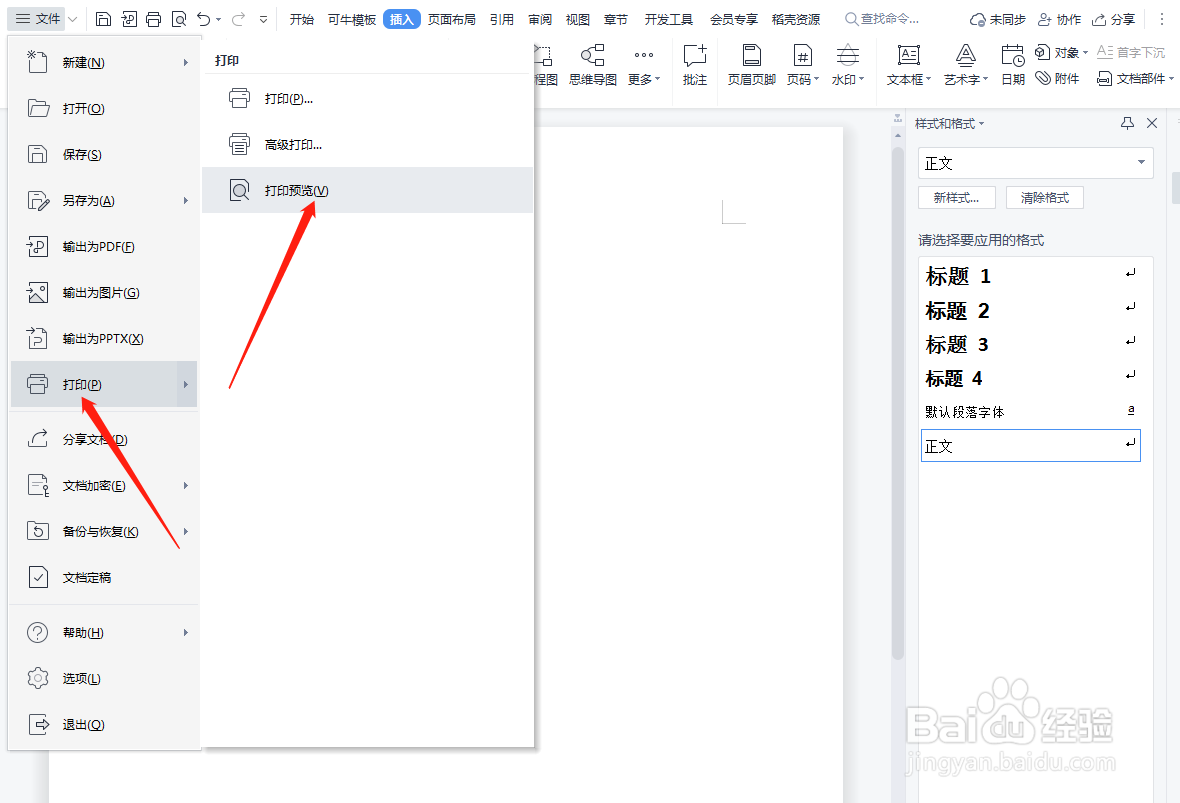Click the 分享 share button
Viewport: 1180px width, 803px height.
point(1113,20)
